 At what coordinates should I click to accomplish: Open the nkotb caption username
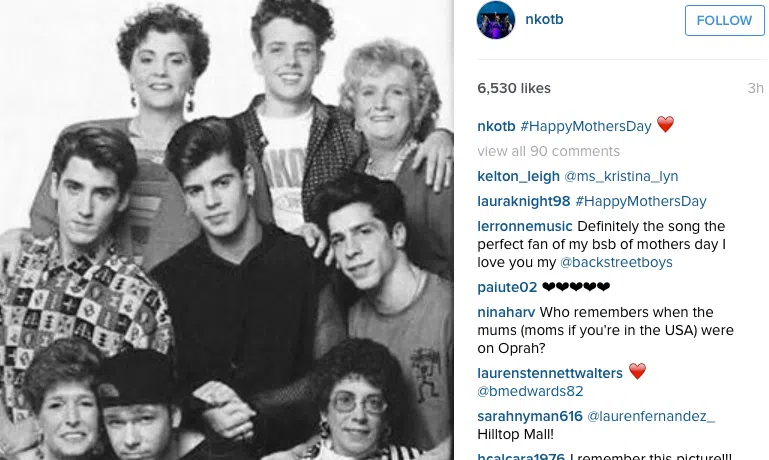[x=496, y=126]
